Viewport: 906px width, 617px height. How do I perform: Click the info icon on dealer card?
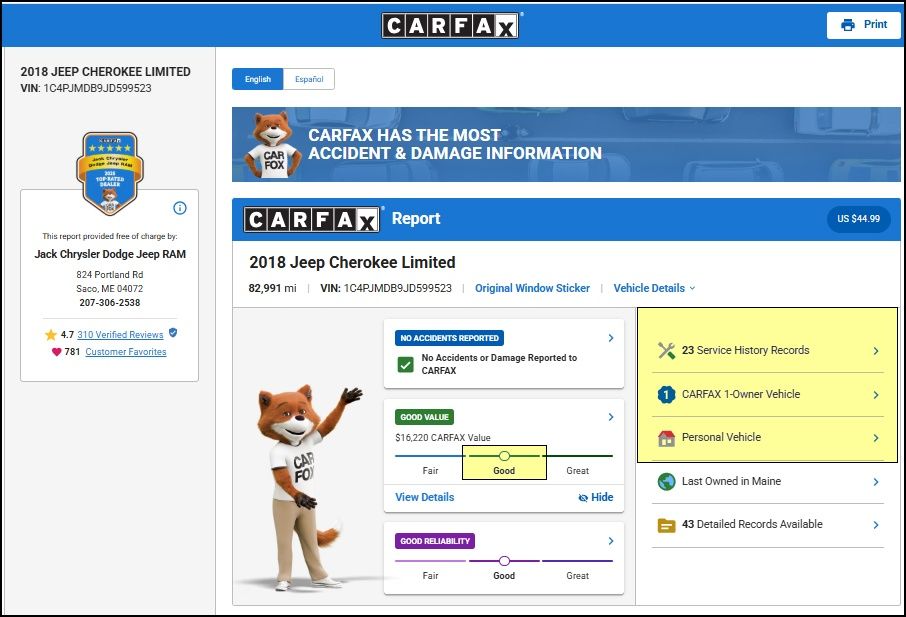click(x=180, y=208)
